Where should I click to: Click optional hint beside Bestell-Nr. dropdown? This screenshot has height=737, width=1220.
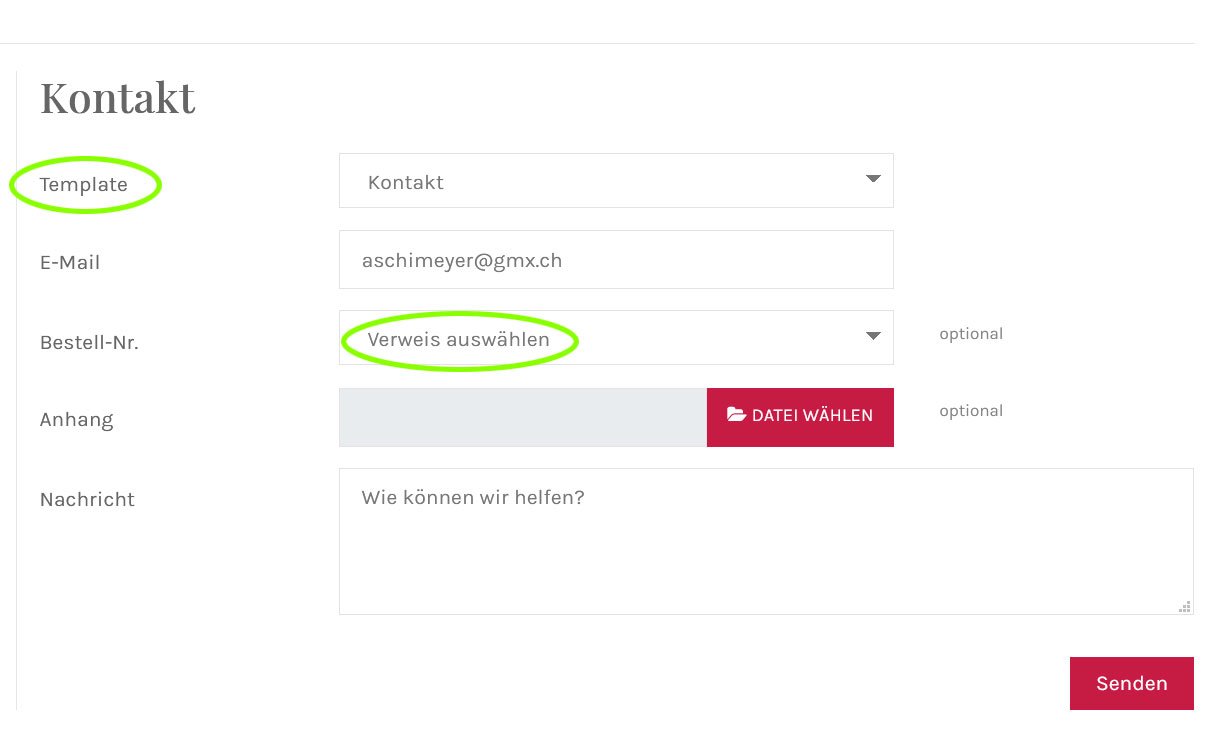tap(971, 334)
